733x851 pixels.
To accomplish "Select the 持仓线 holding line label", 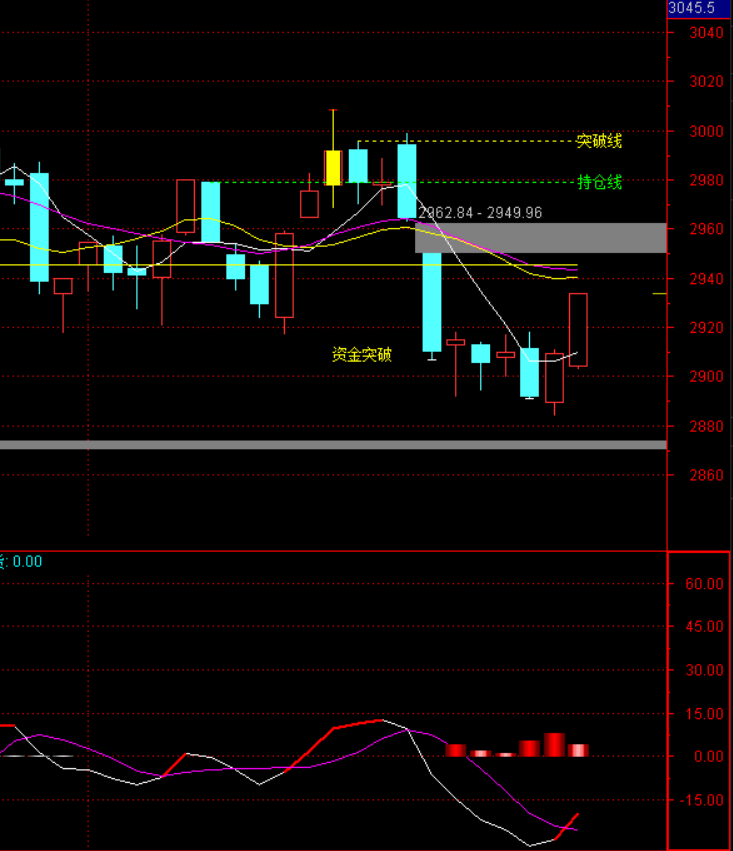I will (598, 182).
